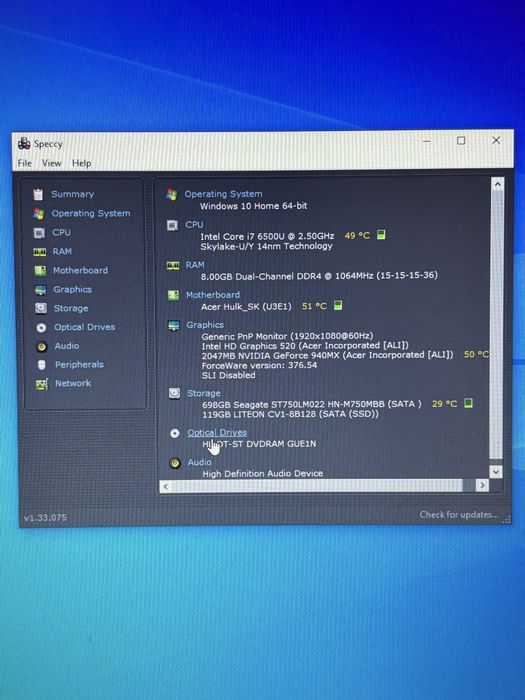Screen dimensions: 525x700
Task: Click the Storage drive icon in sidebar
Action: point(41,308)
